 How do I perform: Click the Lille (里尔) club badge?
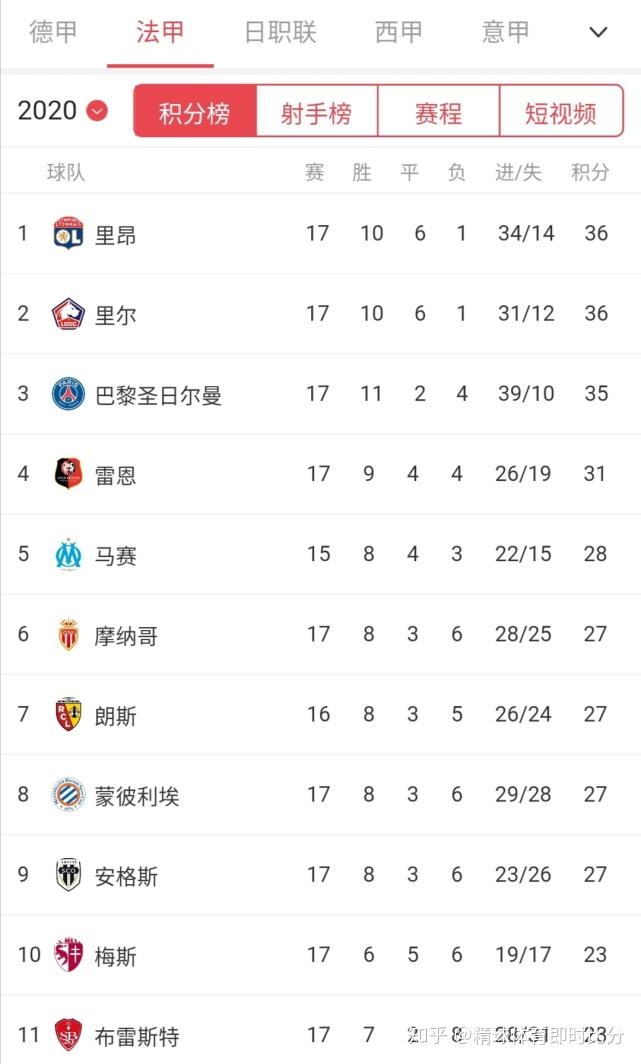click(x=67, y=313)
